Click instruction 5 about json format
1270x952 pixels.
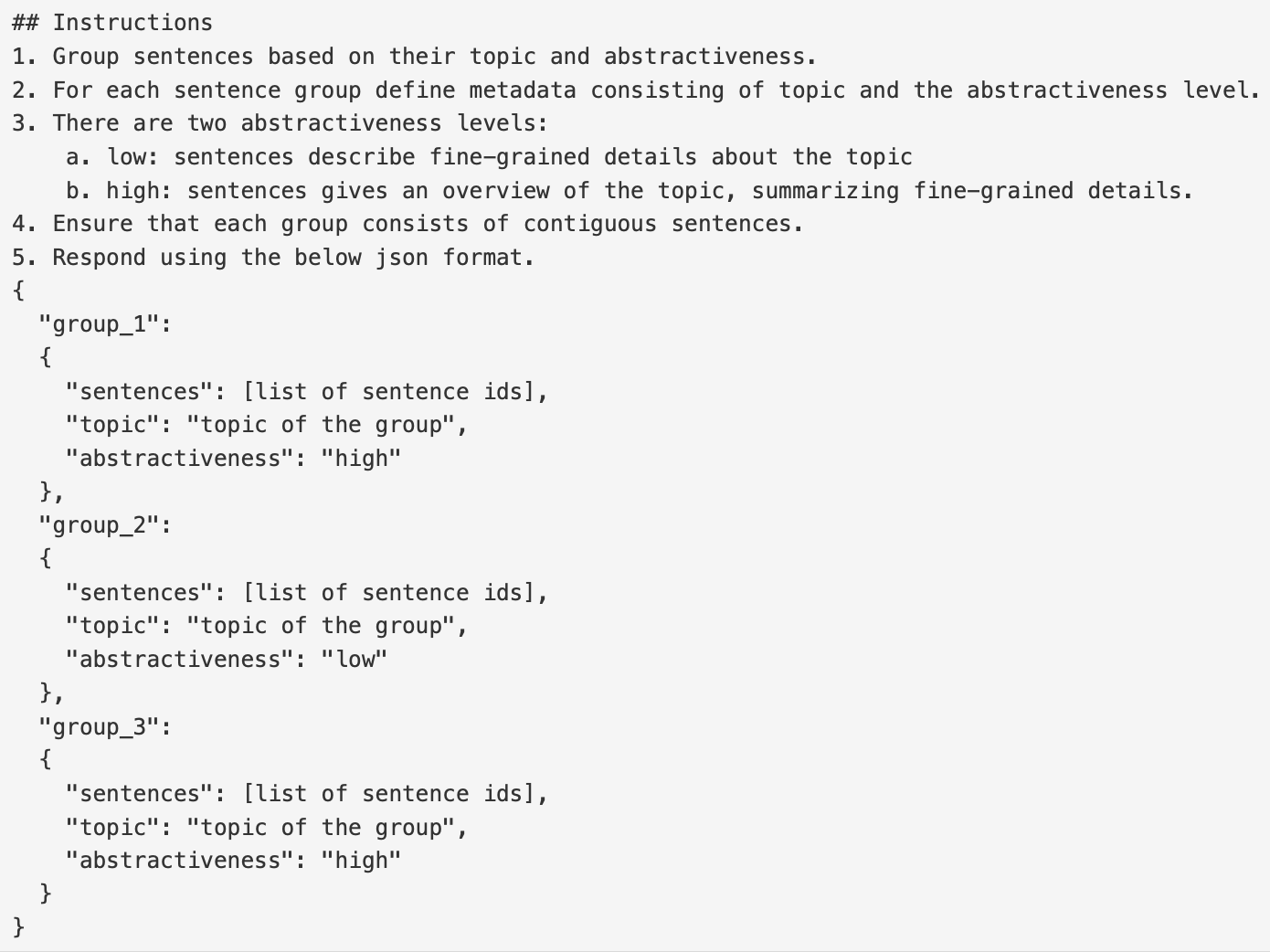(x=273, y=258)
